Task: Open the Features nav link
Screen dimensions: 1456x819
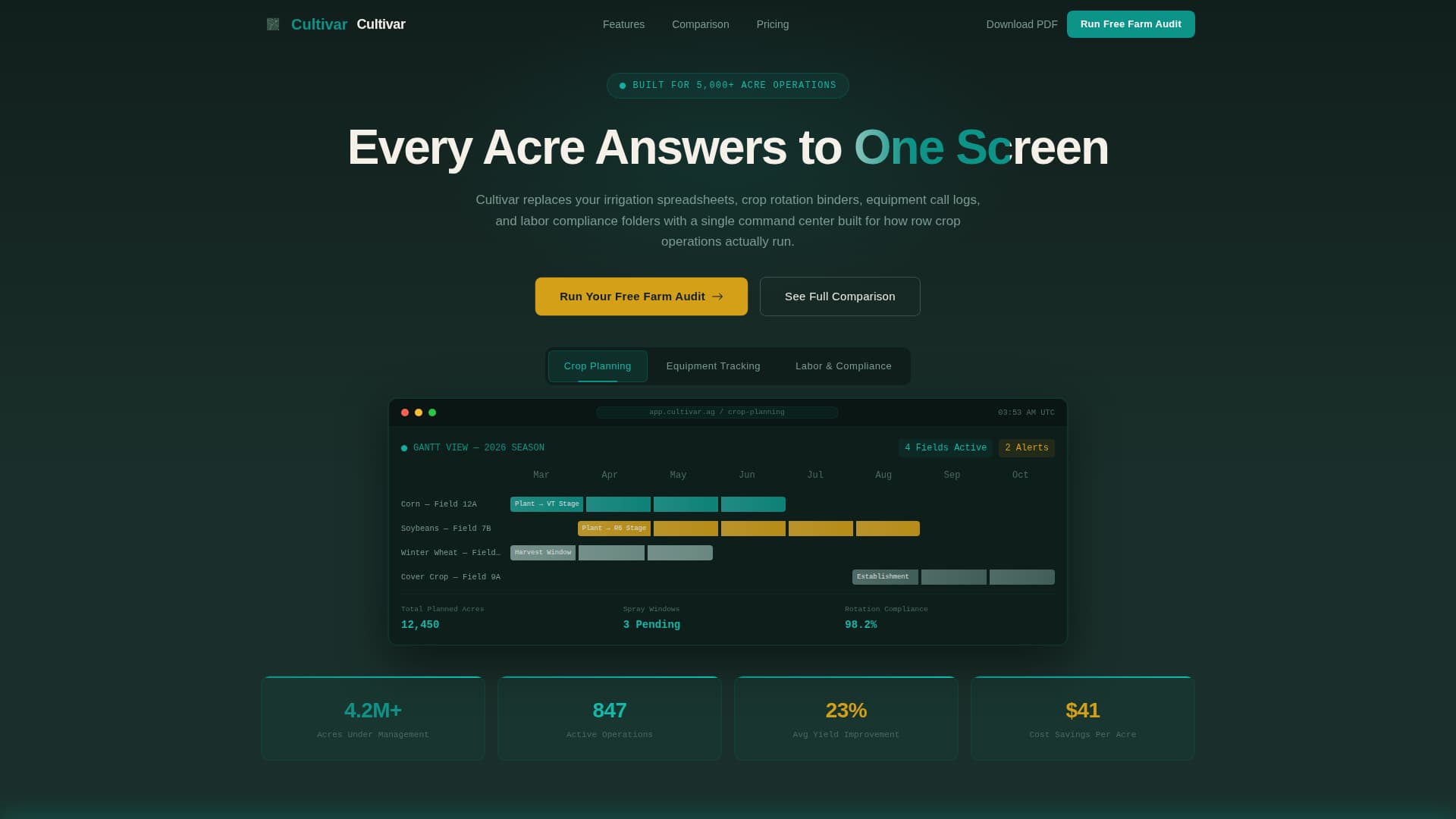Action: 623,24
